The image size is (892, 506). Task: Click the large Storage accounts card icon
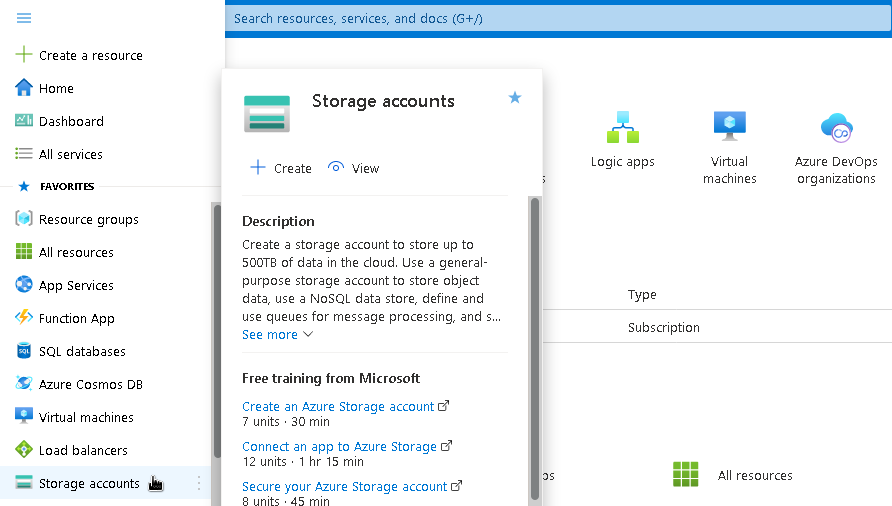click(x=267, y=114)
